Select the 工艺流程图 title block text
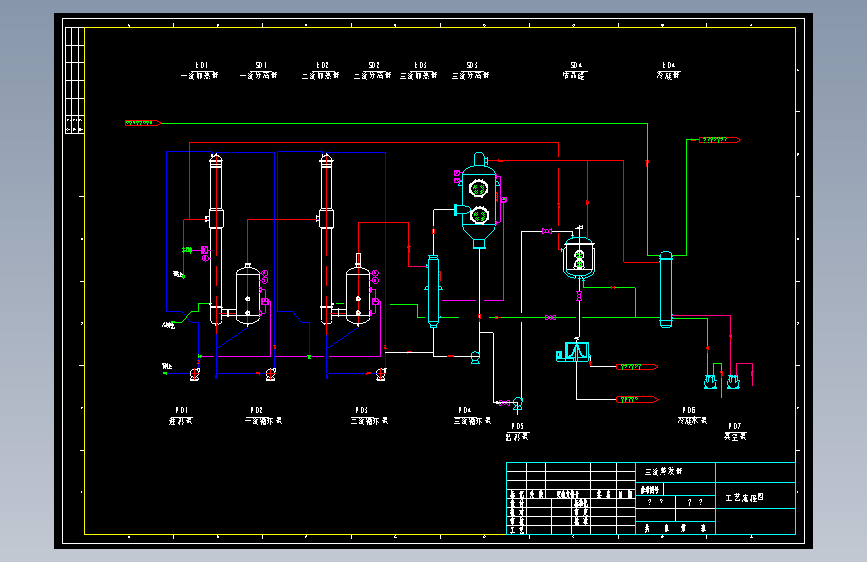Screen dimensions: 867x562 click(x=744, y=498)
